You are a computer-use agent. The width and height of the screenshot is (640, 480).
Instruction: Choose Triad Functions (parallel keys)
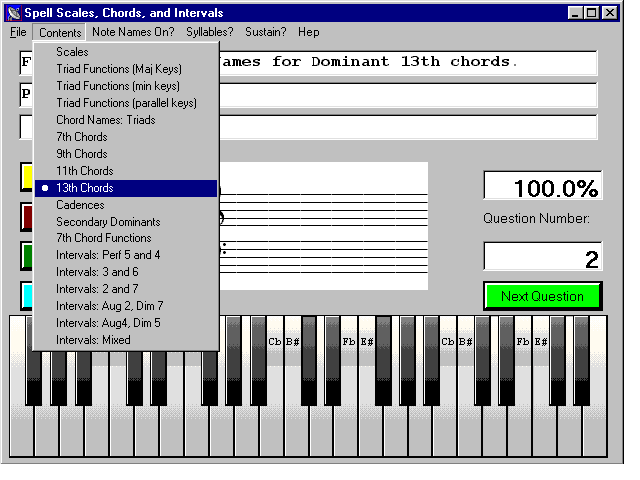click(x=126, y=103)
